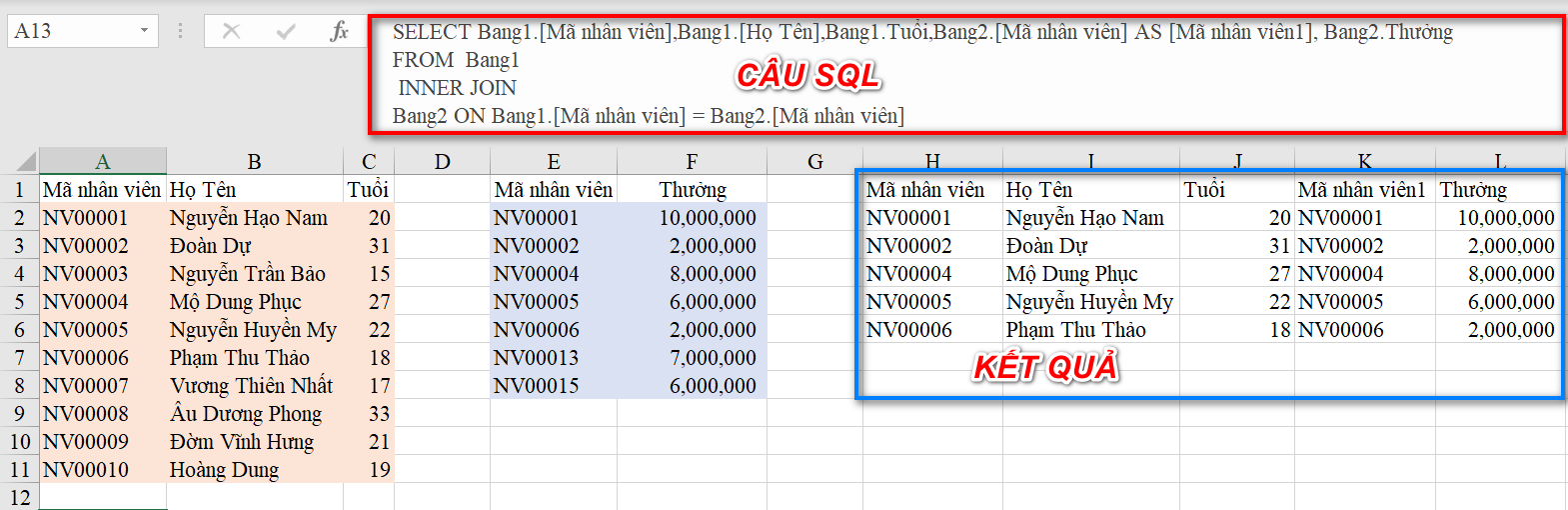1568x510 pixels.
Task: Select result age cell 27 in column J
Action: pyautogui.click(x=1237, y=274)
